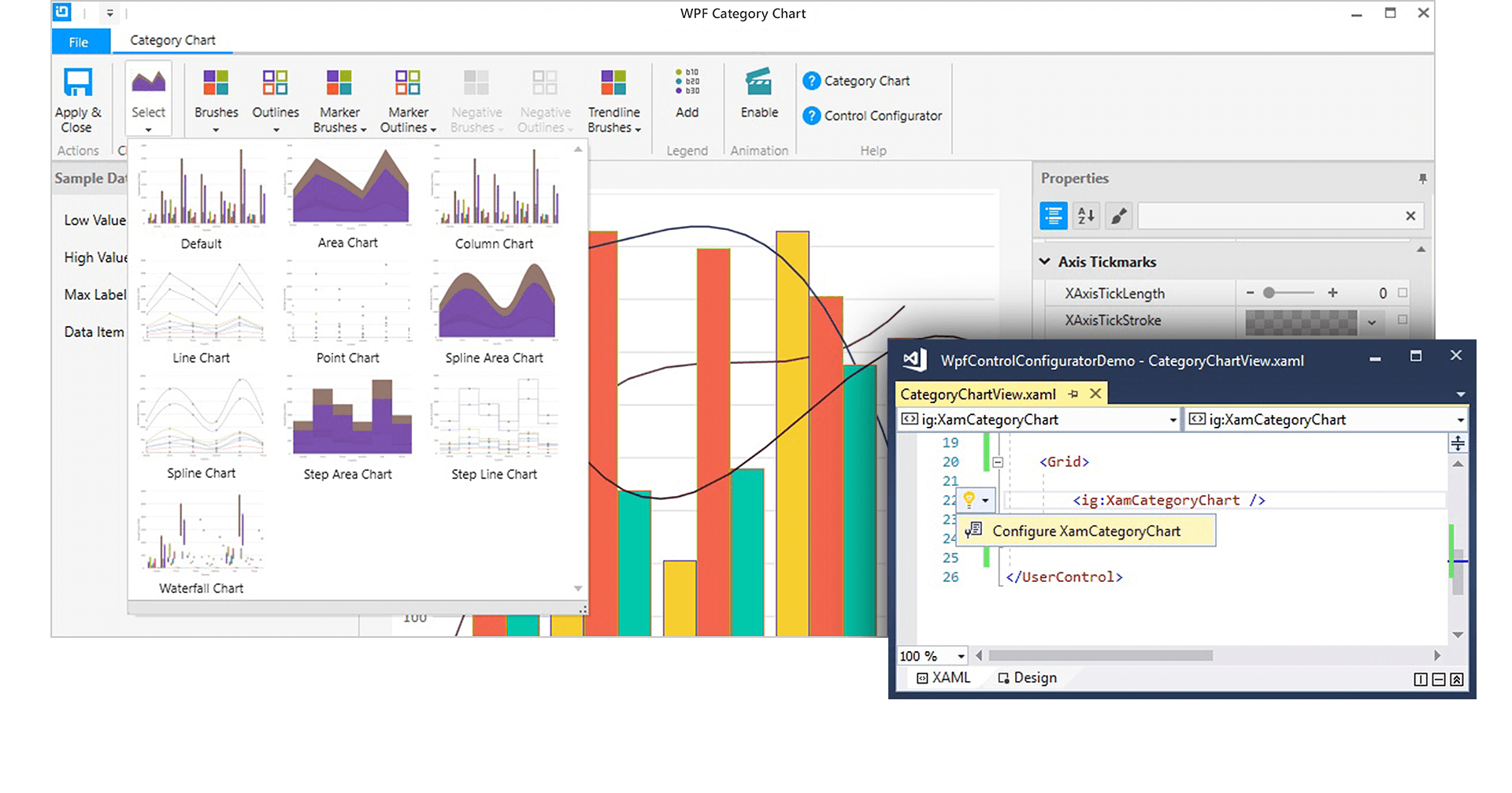The image size is (1512, 793).
Task: Open the Outlines palette menu
Action: pyautogui.click(x=276, y=100)
